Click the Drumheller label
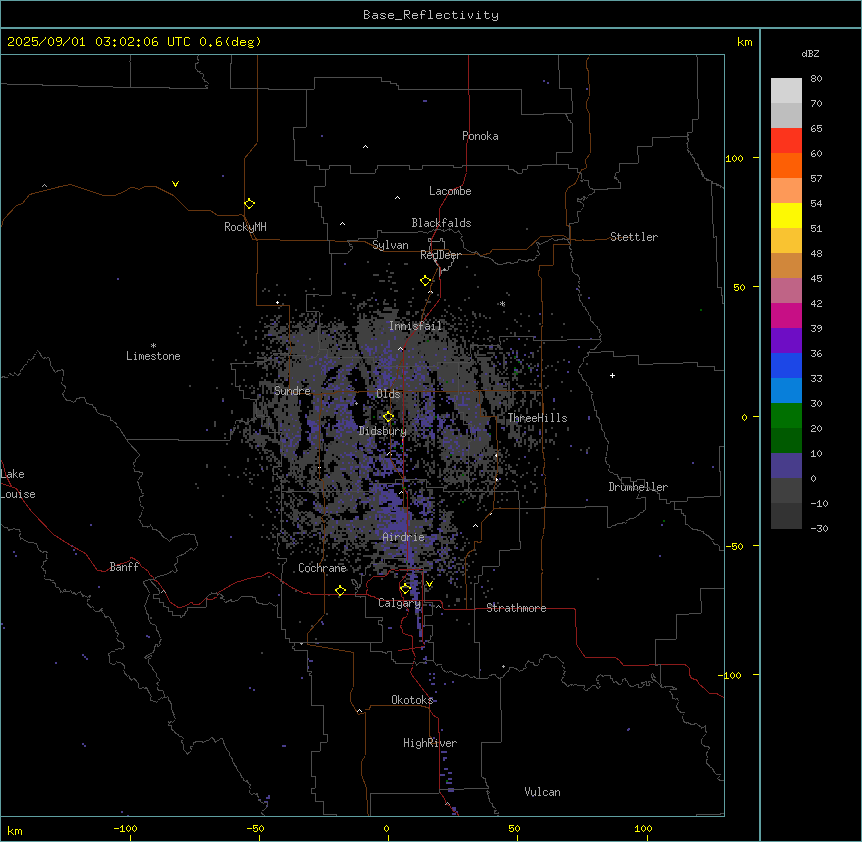The height and width of the screenshot is (842, 862). [638, 487]
